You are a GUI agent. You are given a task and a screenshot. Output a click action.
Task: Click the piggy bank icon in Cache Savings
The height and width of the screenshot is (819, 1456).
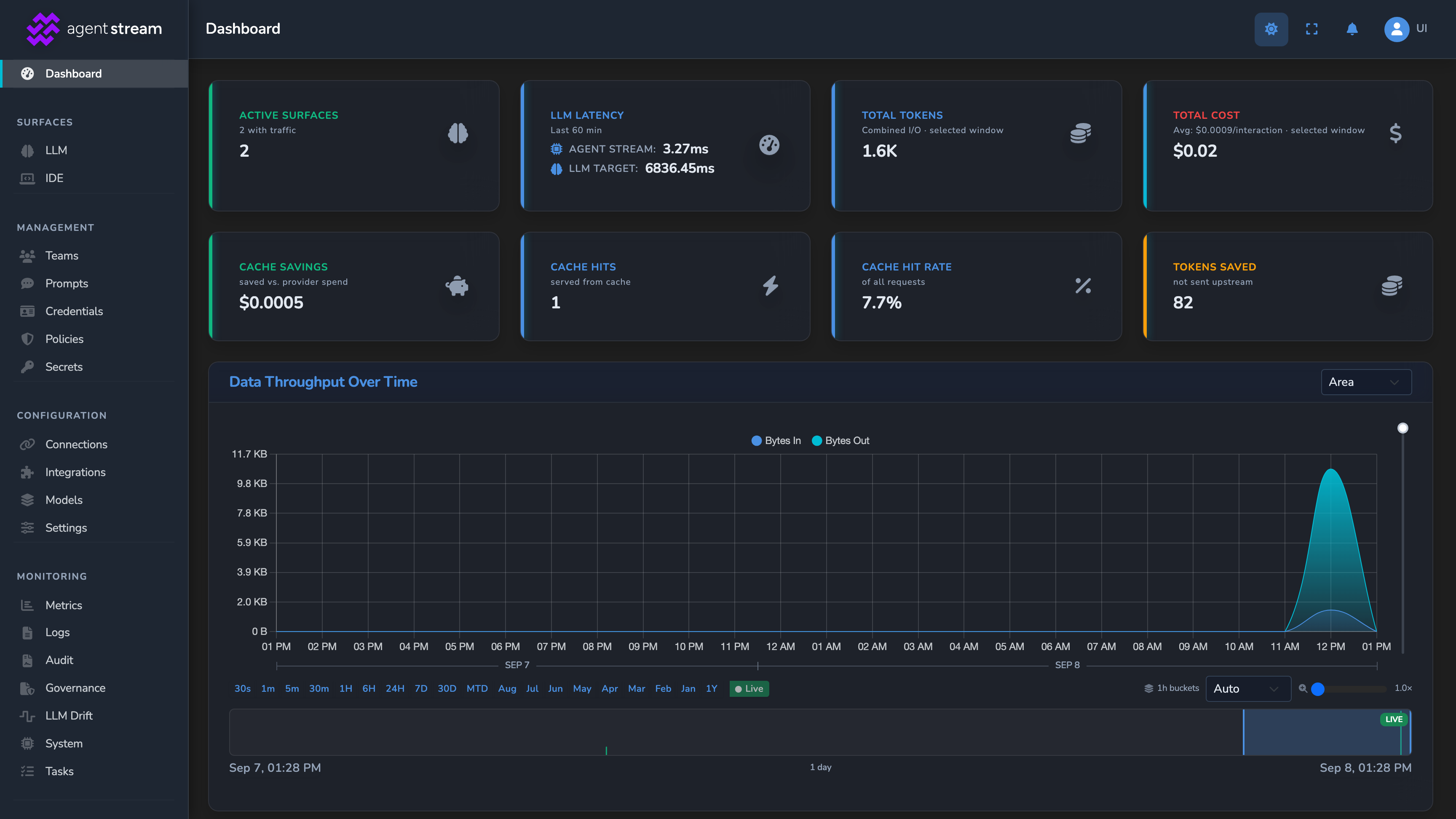pos(457,286)
